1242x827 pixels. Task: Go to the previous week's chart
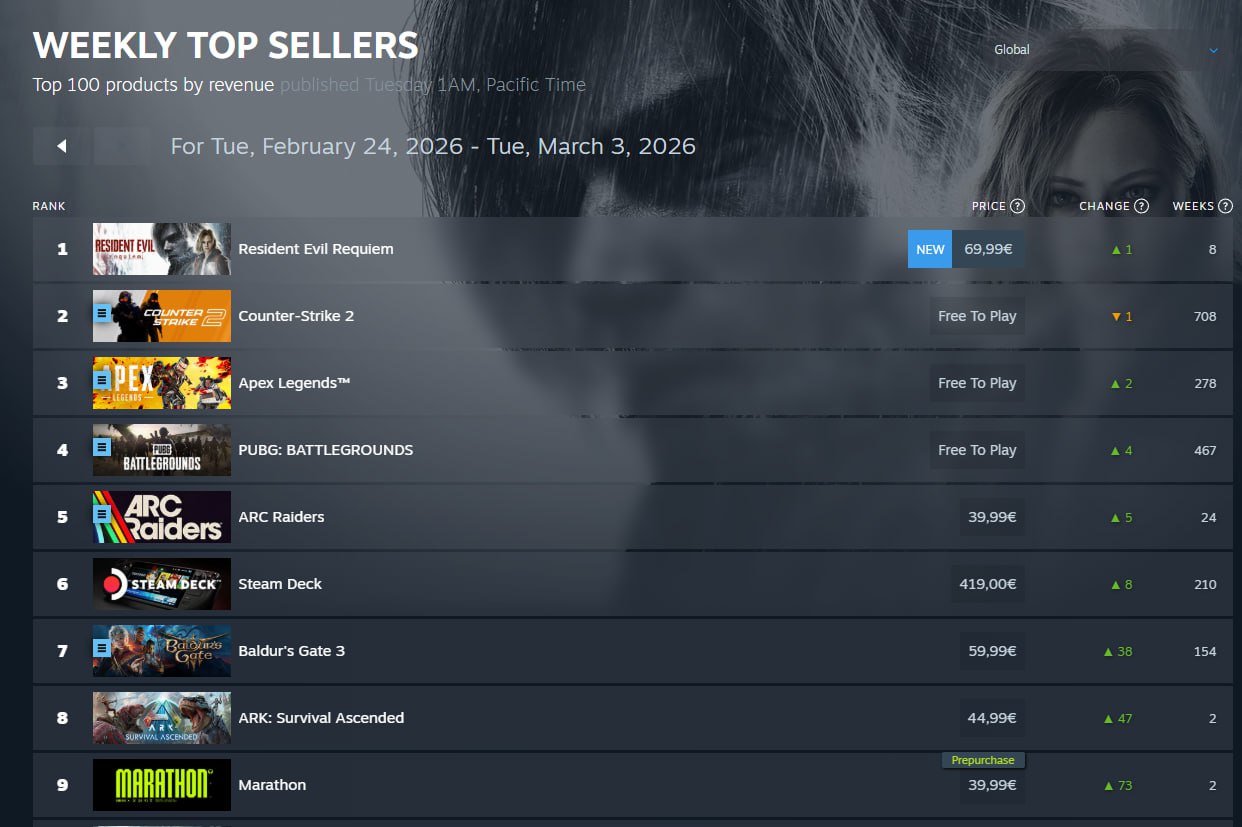pos(61,146)
